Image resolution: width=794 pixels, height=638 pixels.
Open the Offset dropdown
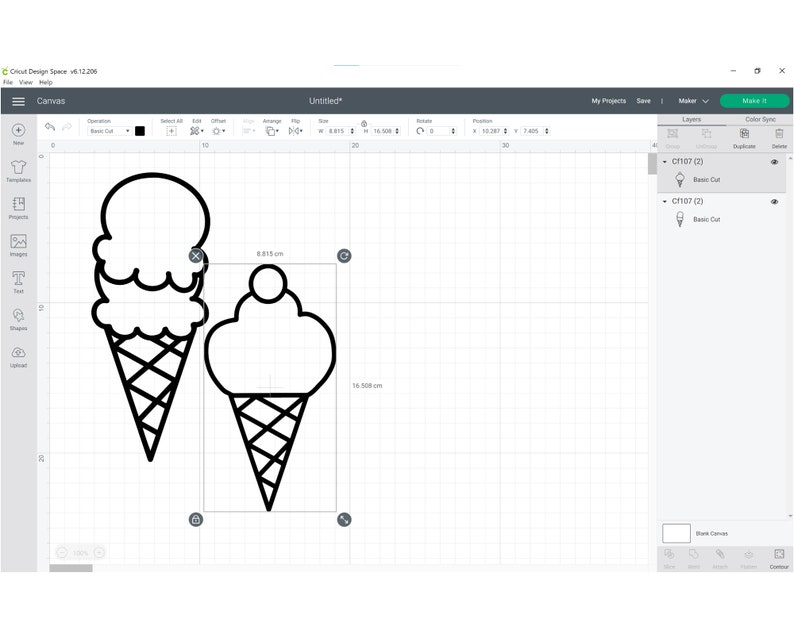tap(218, 131)
